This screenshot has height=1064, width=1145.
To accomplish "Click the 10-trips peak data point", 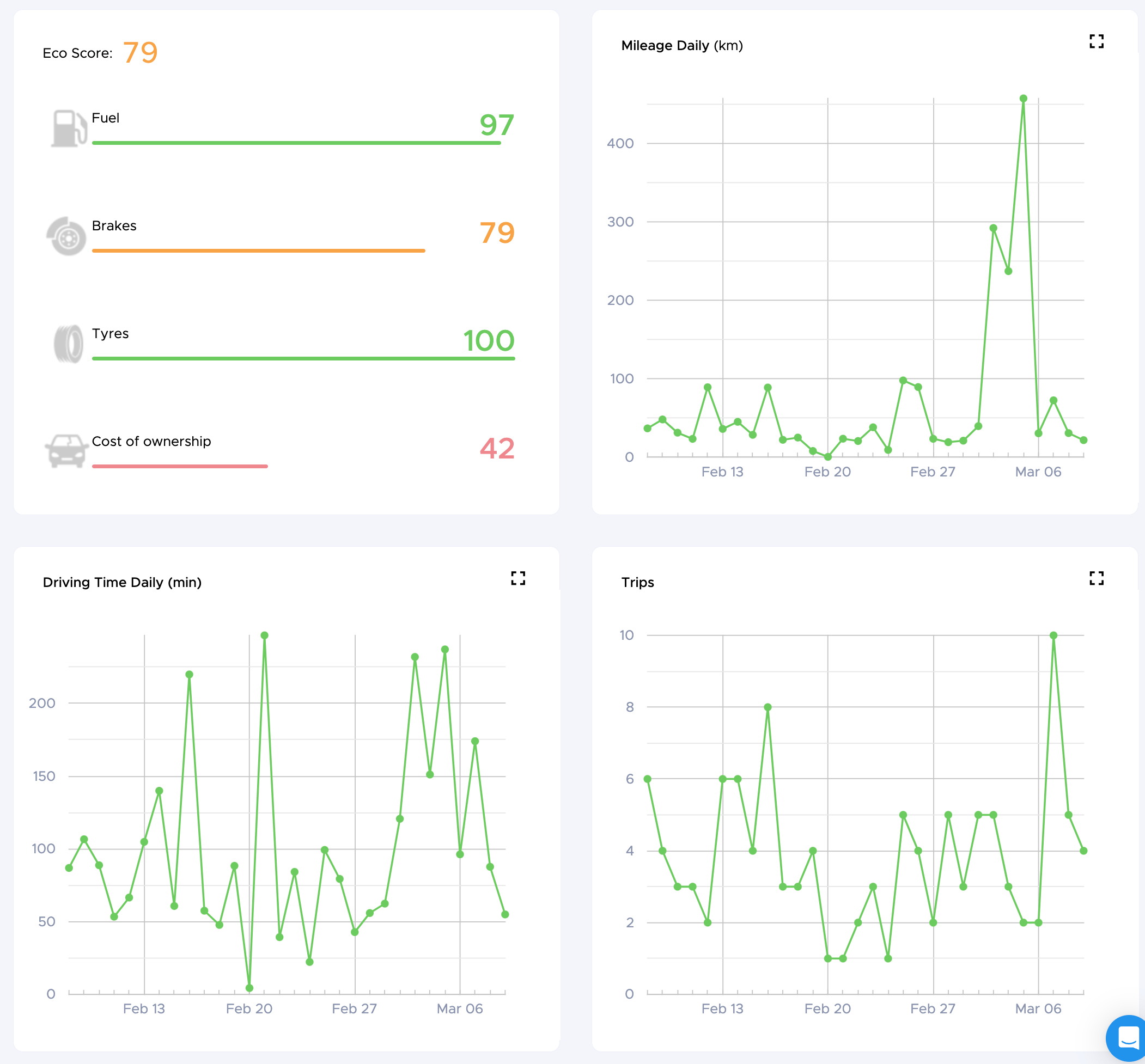I will point(1053,635).
